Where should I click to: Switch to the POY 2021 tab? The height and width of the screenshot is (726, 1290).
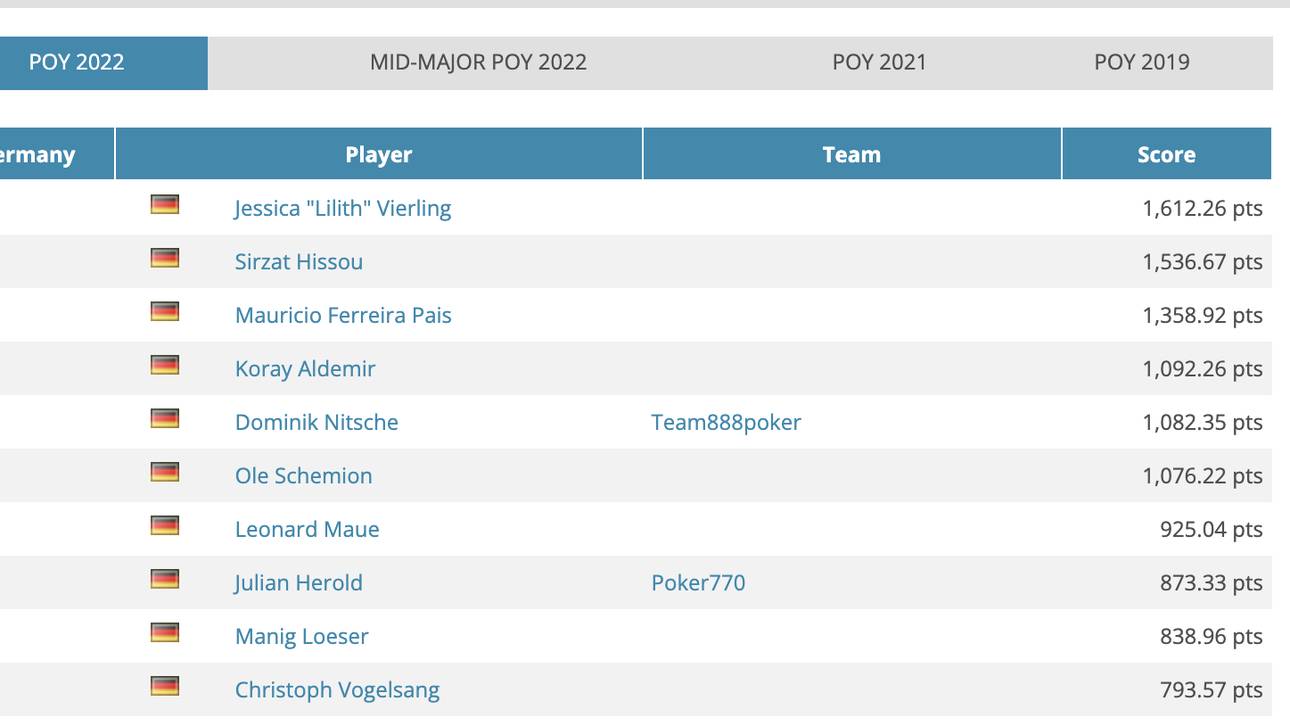[x=878, y=62]
